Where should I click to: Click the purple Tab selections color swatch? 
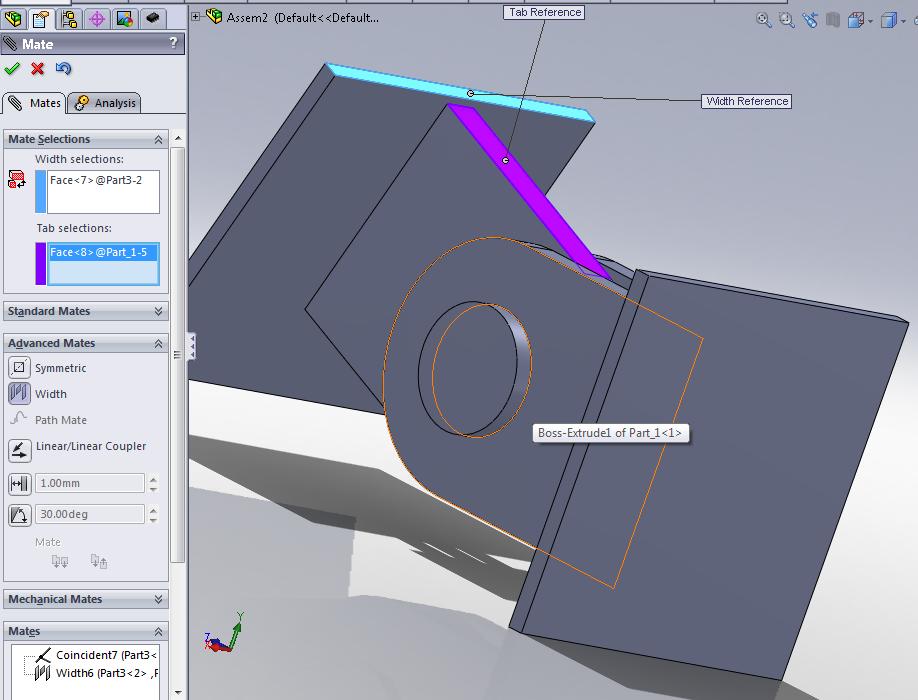click(40, 263)
